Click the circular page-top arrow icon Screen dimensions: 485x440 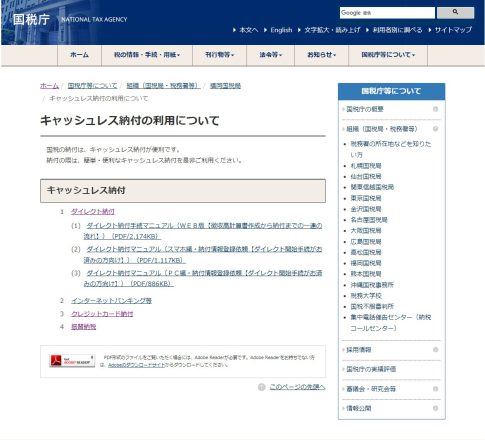click(262, 387)
